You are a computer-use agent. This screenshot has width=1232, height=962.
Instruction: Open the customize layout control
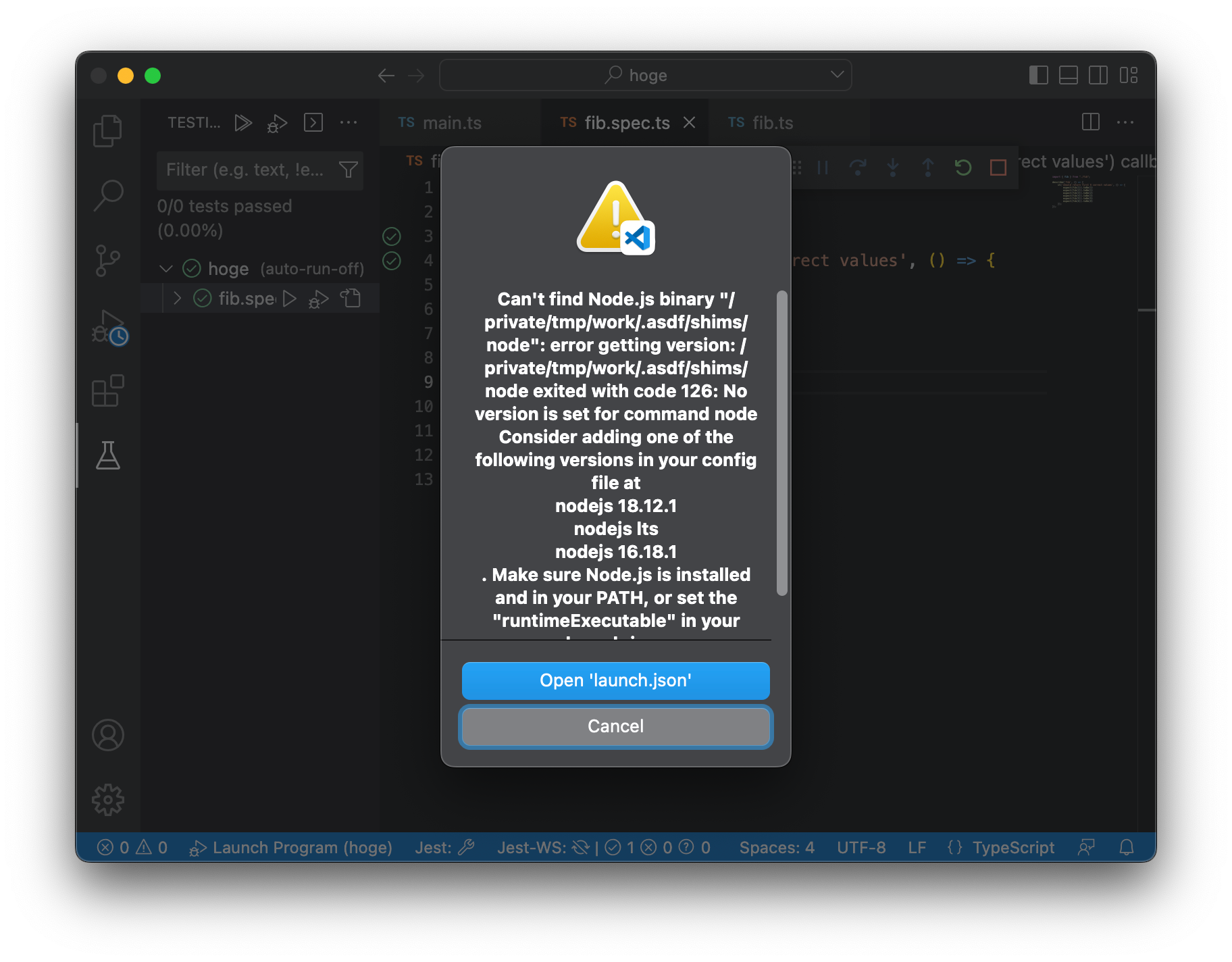click(1129, 75)
